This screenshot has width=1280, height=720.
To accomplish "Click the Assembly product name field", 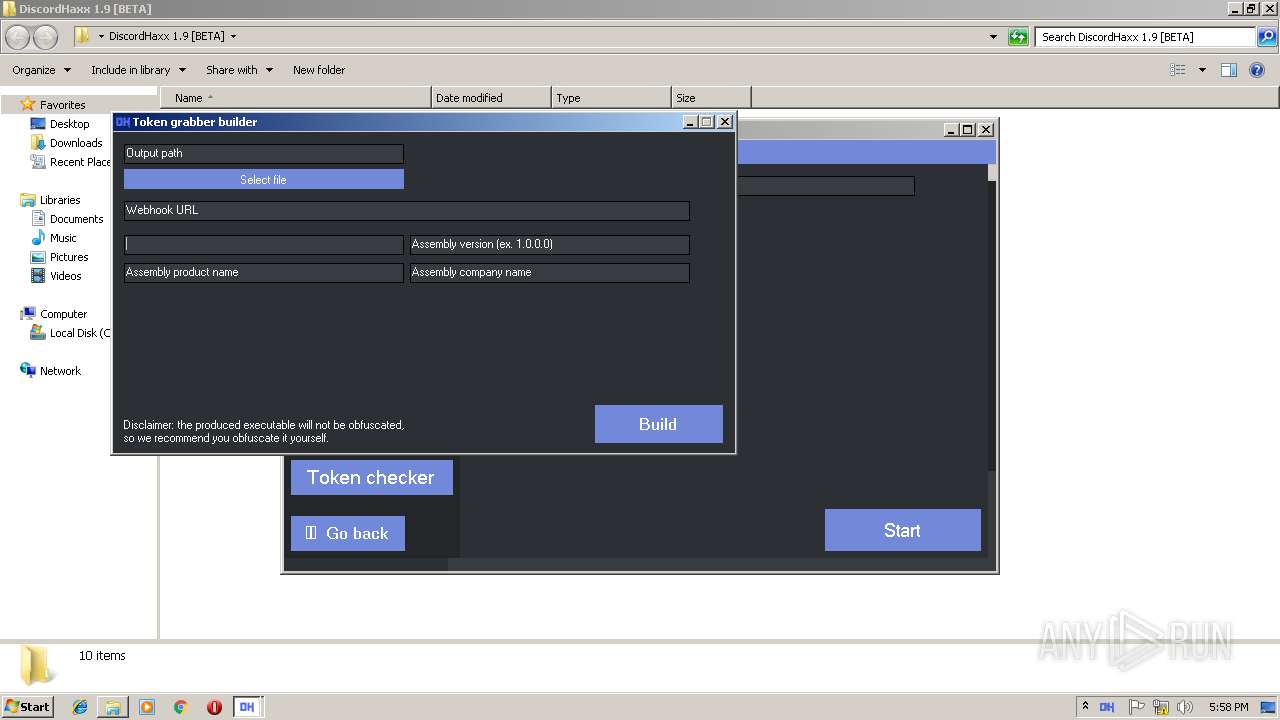I will coord(264,272).
